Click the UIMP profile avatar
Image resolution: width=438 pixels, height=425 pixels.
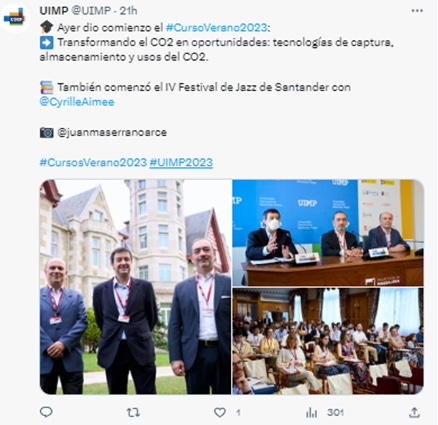(15, 18)
